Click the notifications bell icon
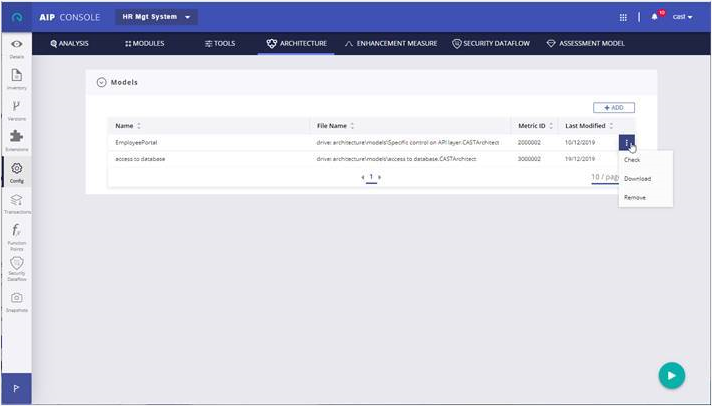Viewport: 712px width, 406px height. 653,17
